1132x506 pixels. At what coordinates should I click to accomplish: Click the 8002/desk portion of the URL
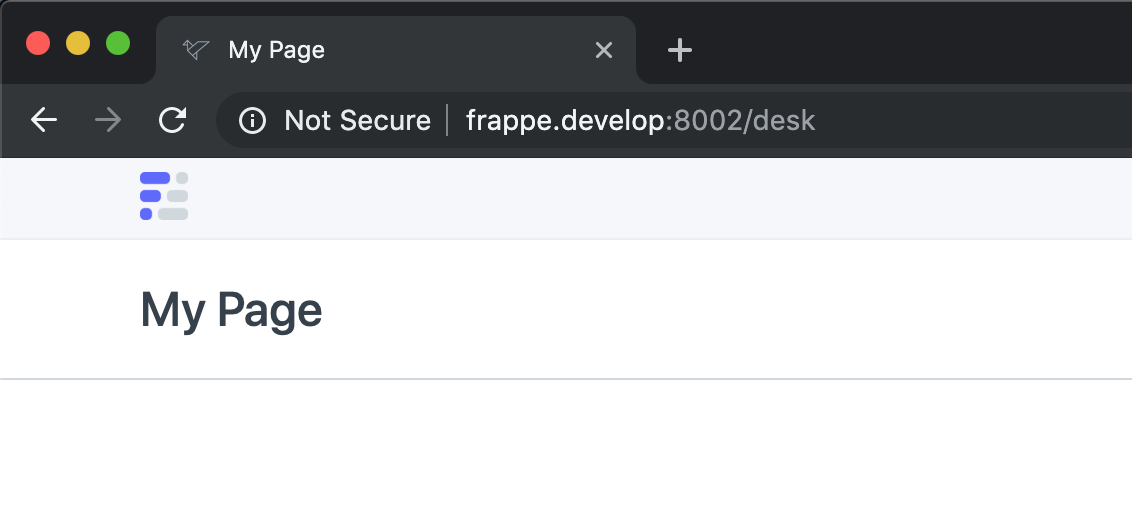pos(744,121)
